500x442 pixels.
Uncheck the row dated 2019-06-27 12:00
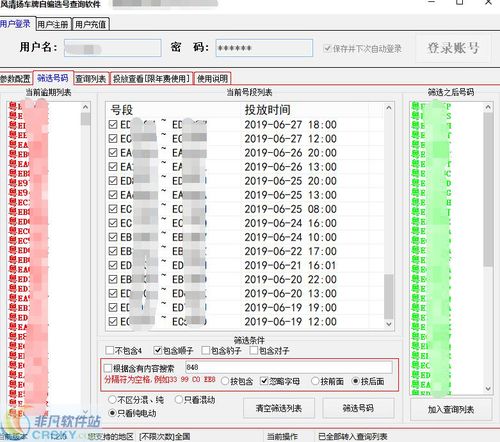pos(113,139)
